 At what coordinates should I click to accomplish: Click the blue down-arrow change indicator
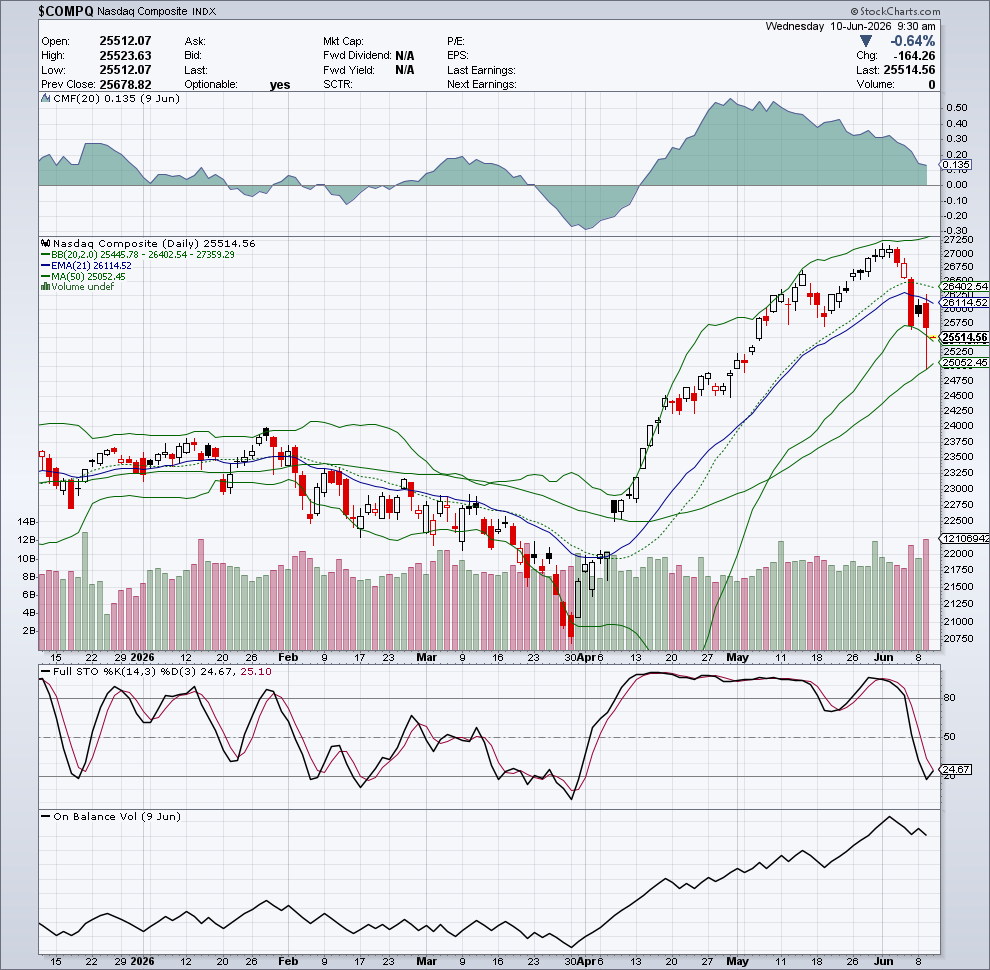tap(866, 41)
